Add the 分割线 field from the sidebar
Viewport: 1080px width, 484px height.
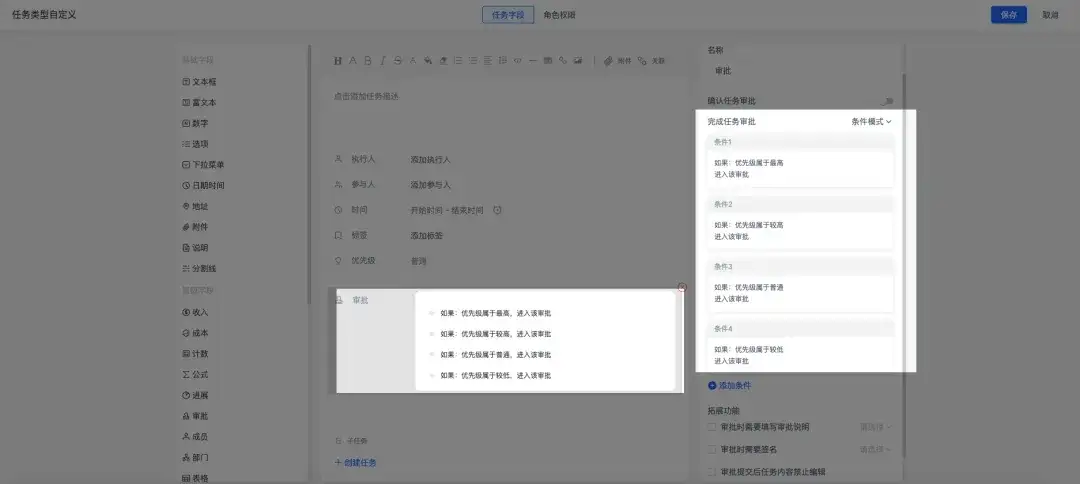(200, 268)
